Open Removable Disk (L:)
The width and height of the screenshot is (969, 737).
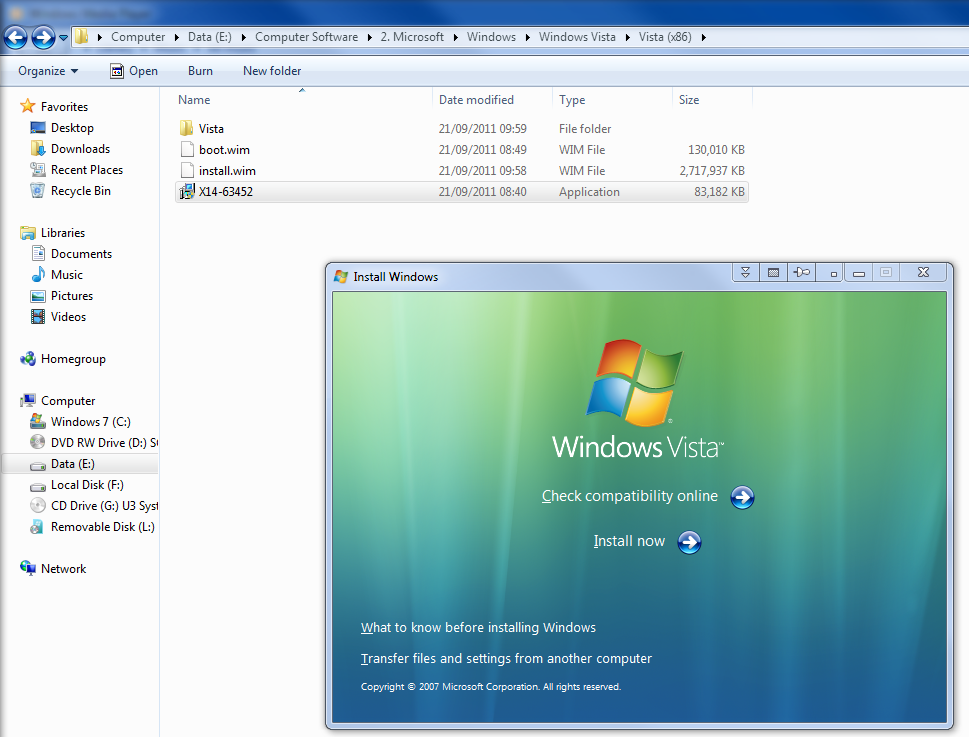pyautogui.click(x=103, y=527)
